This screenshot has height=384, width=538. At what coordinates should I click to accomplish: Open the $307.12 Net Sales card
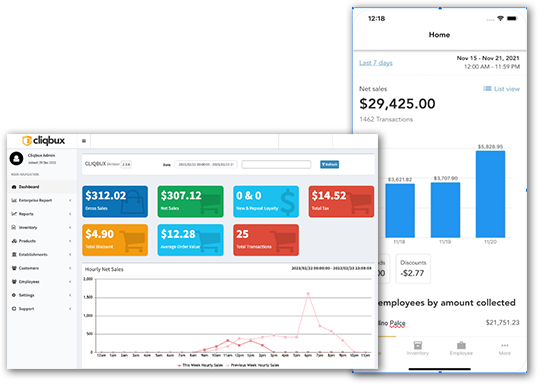click(190, 202)
